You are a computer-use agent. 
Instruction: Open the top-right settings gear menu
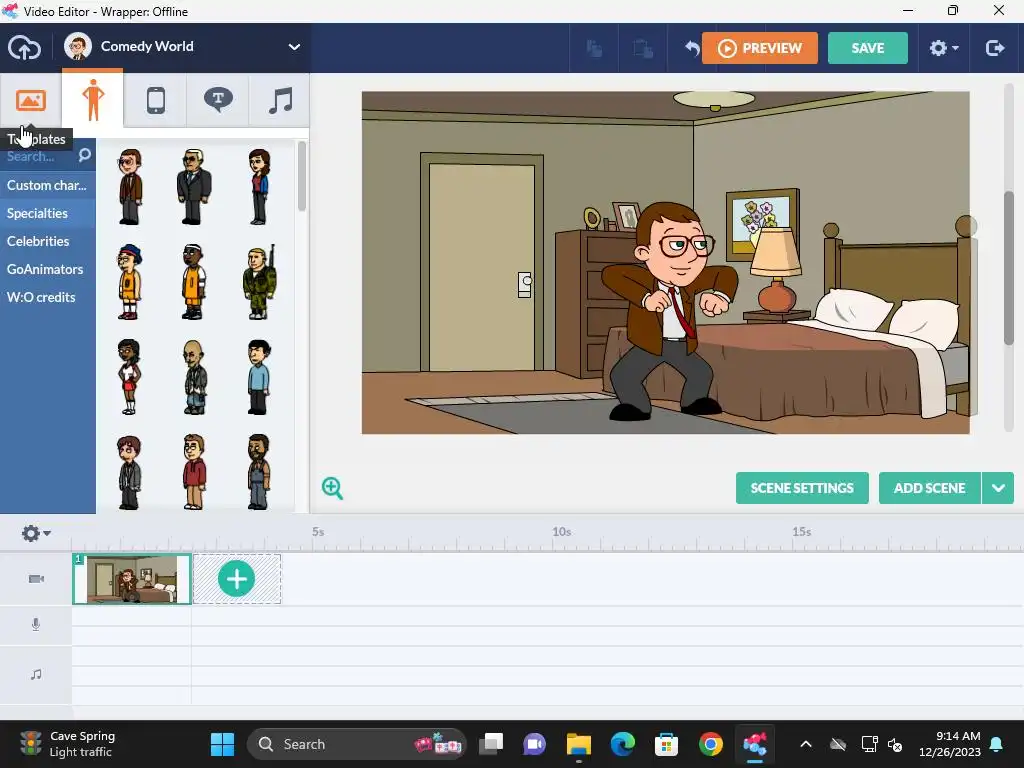point(943,48)
